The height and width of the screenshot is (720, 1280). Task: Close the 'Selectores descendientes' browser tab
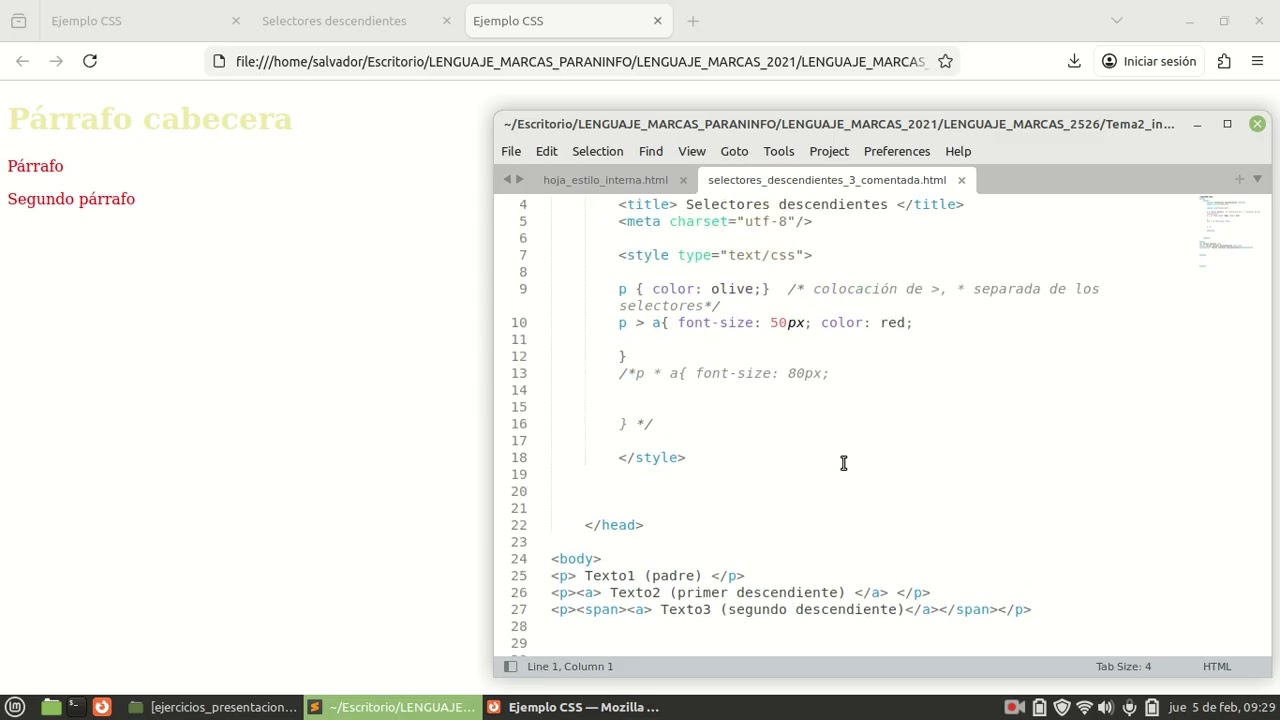pyautogui.click(x=447, y=21)
